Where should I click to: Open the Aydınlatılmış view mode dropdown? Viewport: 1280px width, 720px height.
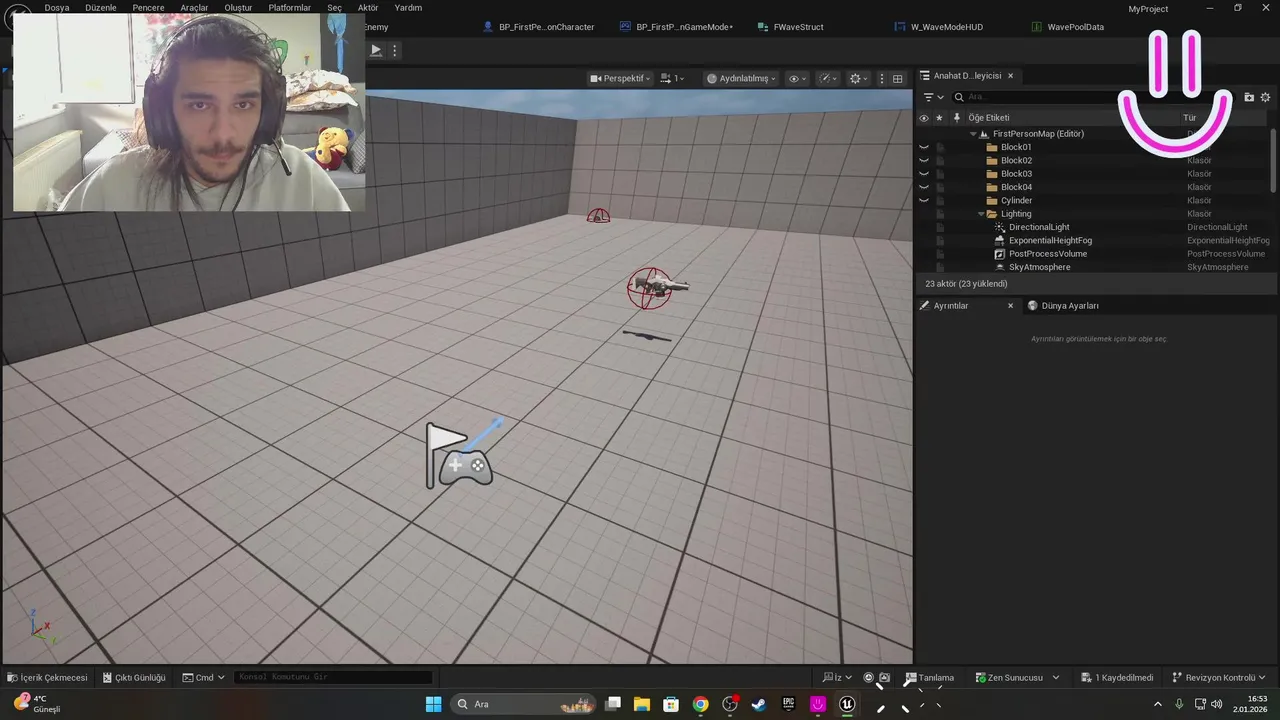[x=741, y=78]
